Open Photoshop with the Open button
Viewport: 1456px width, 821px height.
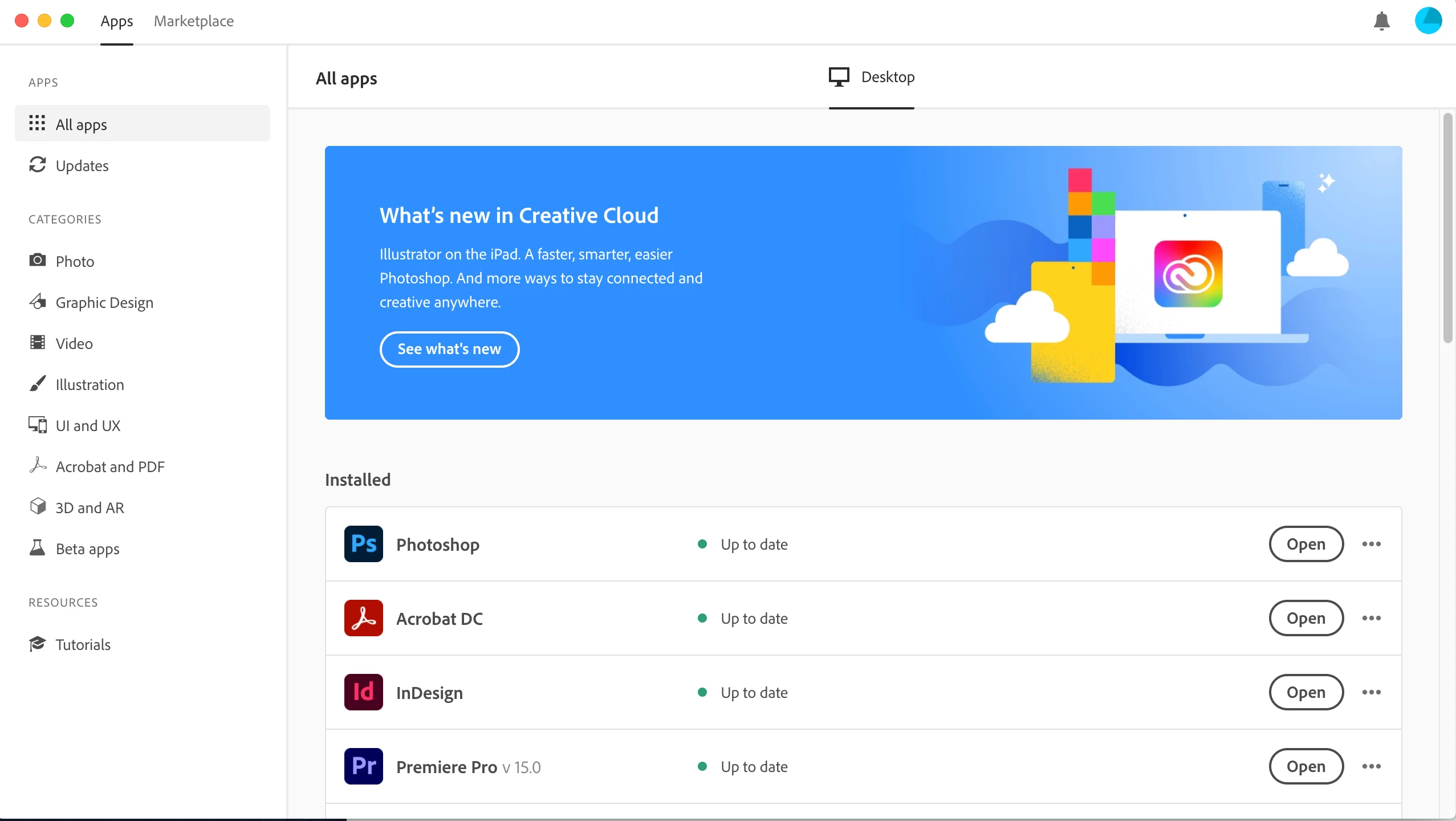1306,544
